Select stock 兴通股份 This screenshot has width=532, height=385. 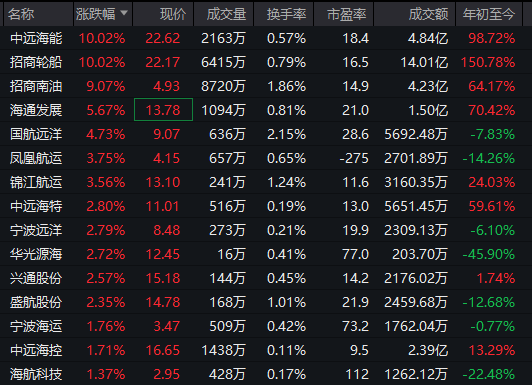point(36,278)
